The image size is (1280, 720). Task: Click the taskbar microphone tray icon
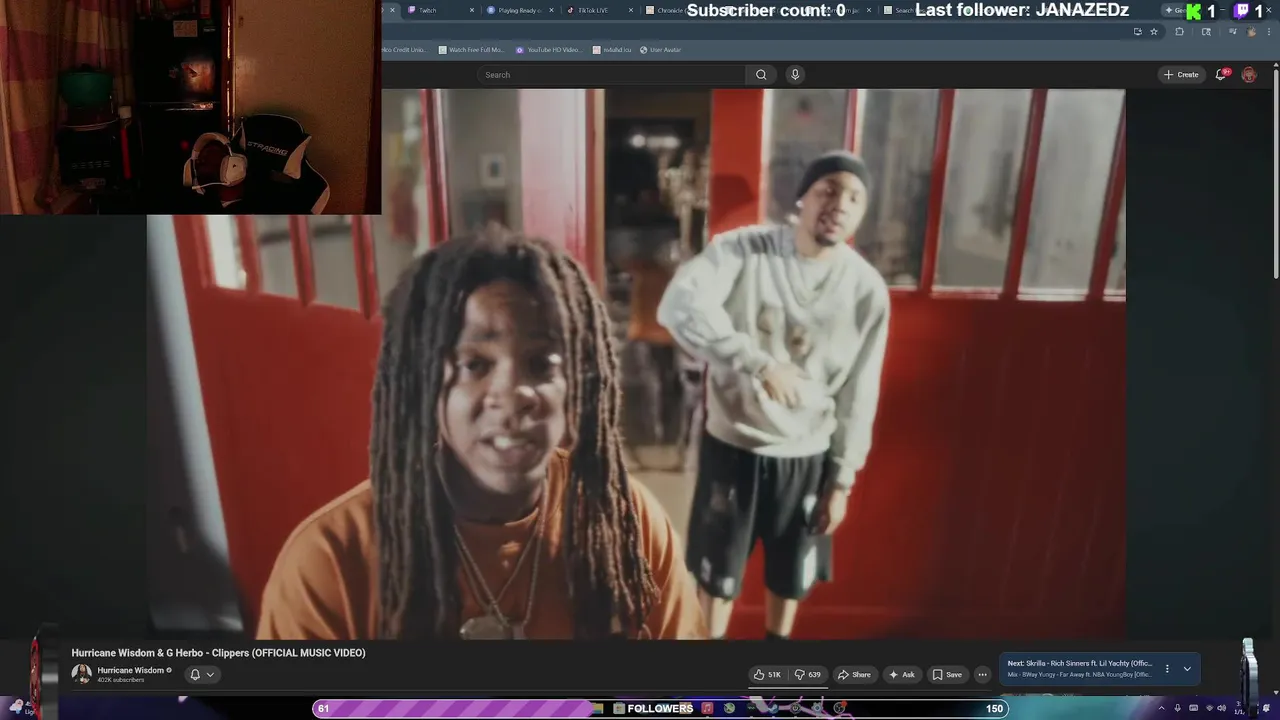[1177, 709]
